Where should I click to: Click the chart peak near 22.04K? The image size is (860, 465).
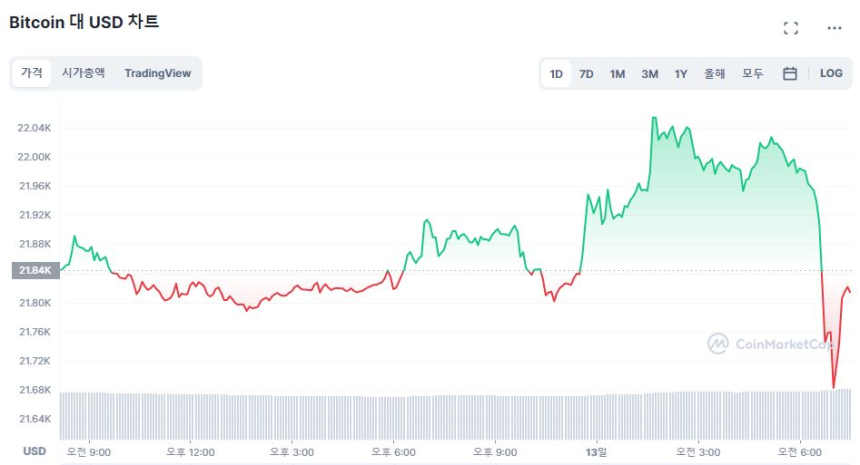pyautogui.click(x=653, y=118)
